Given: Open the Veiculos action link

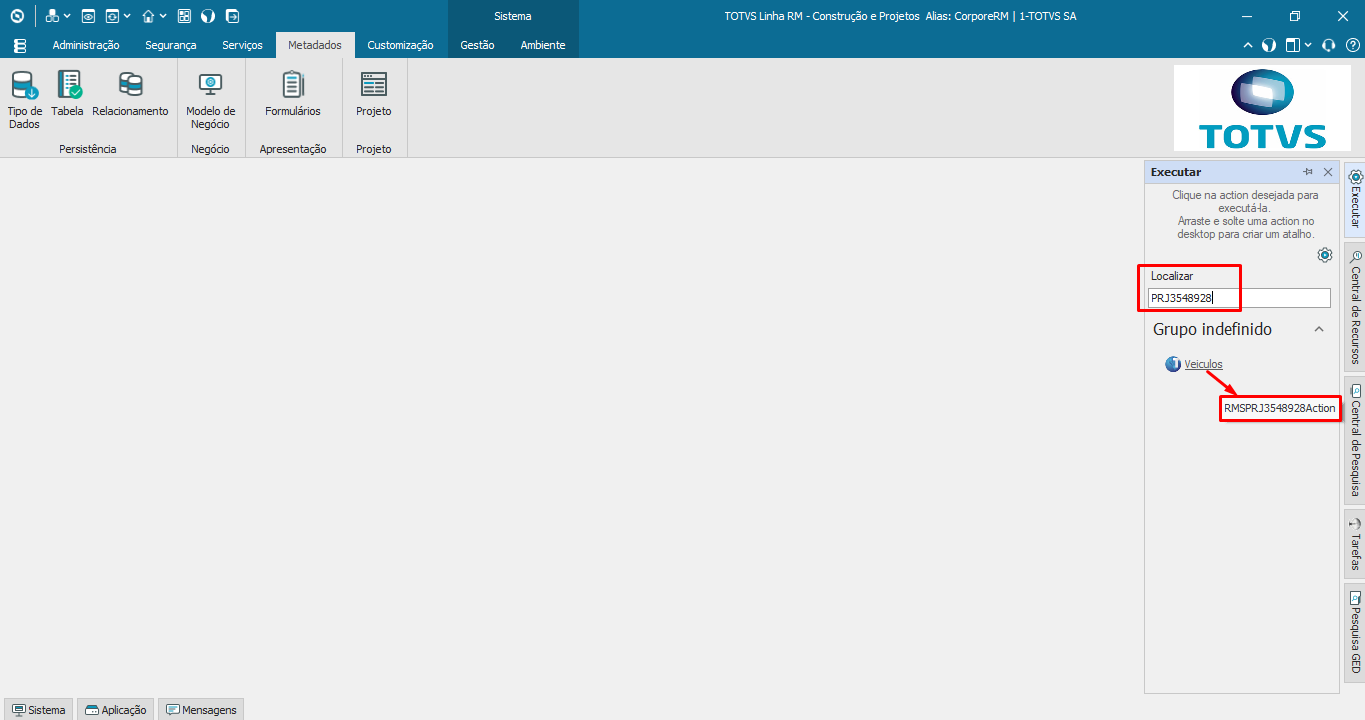Looking at the screenshot, I should 1204,364.
